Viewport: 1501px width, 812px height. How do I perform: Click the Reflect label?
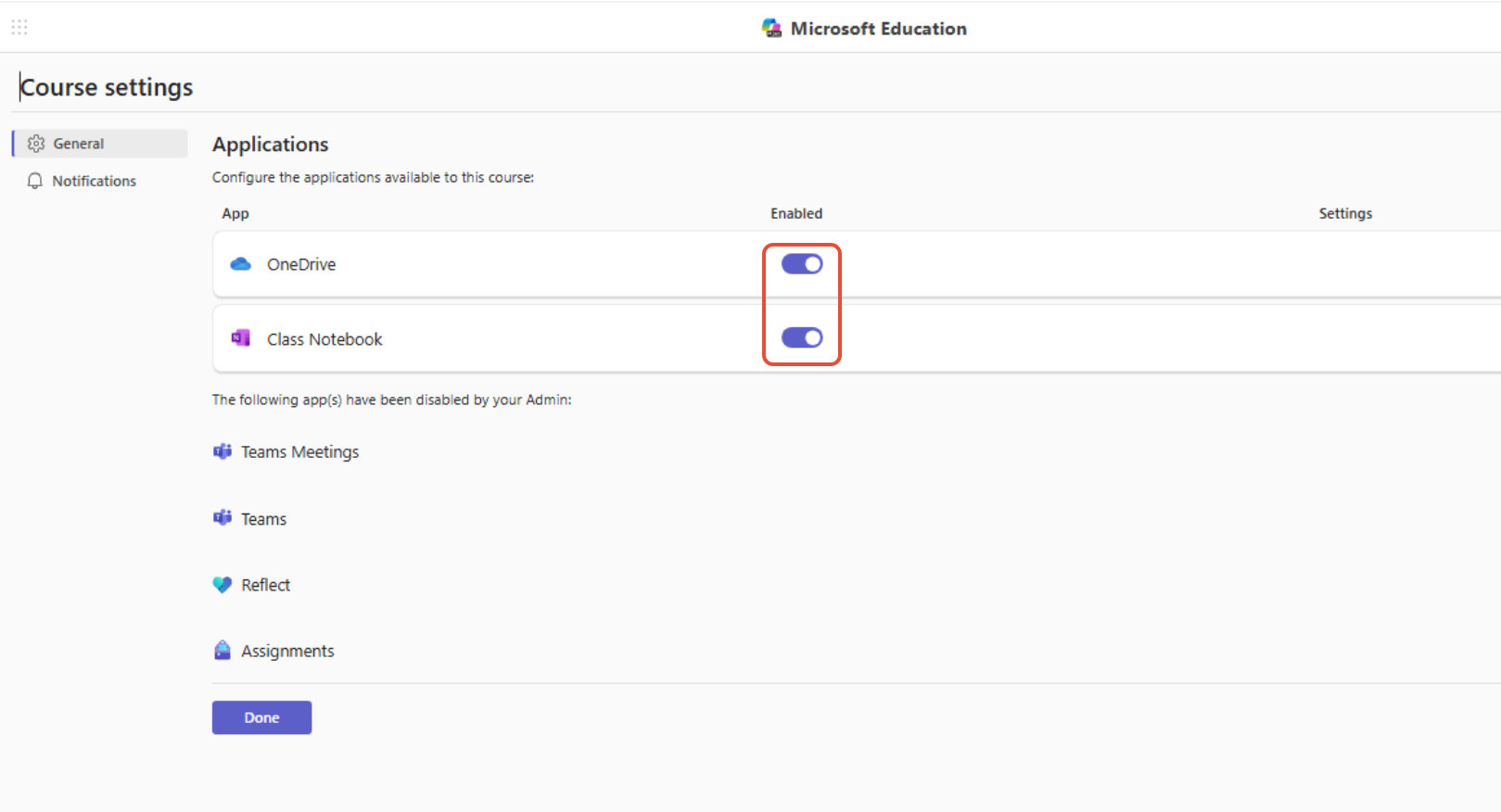pos(266,585)
